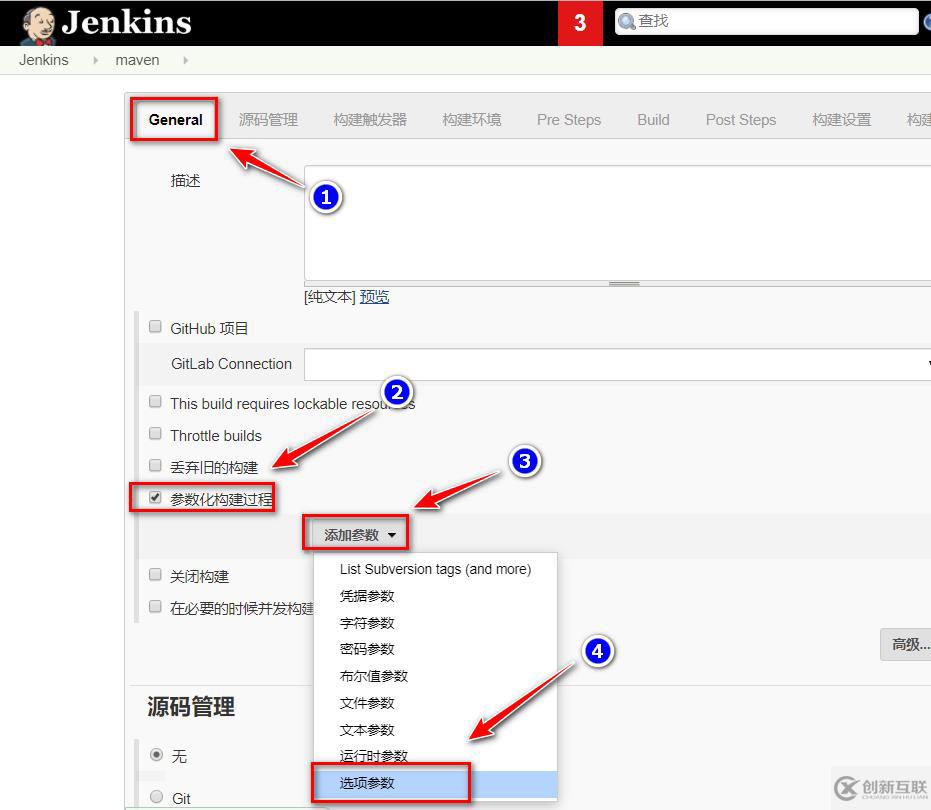Image resolution: width=931 pixels, height=810 pixels.
Task: Uncheck the 参数化构建过程 checkbox
Action: point(155,497)
